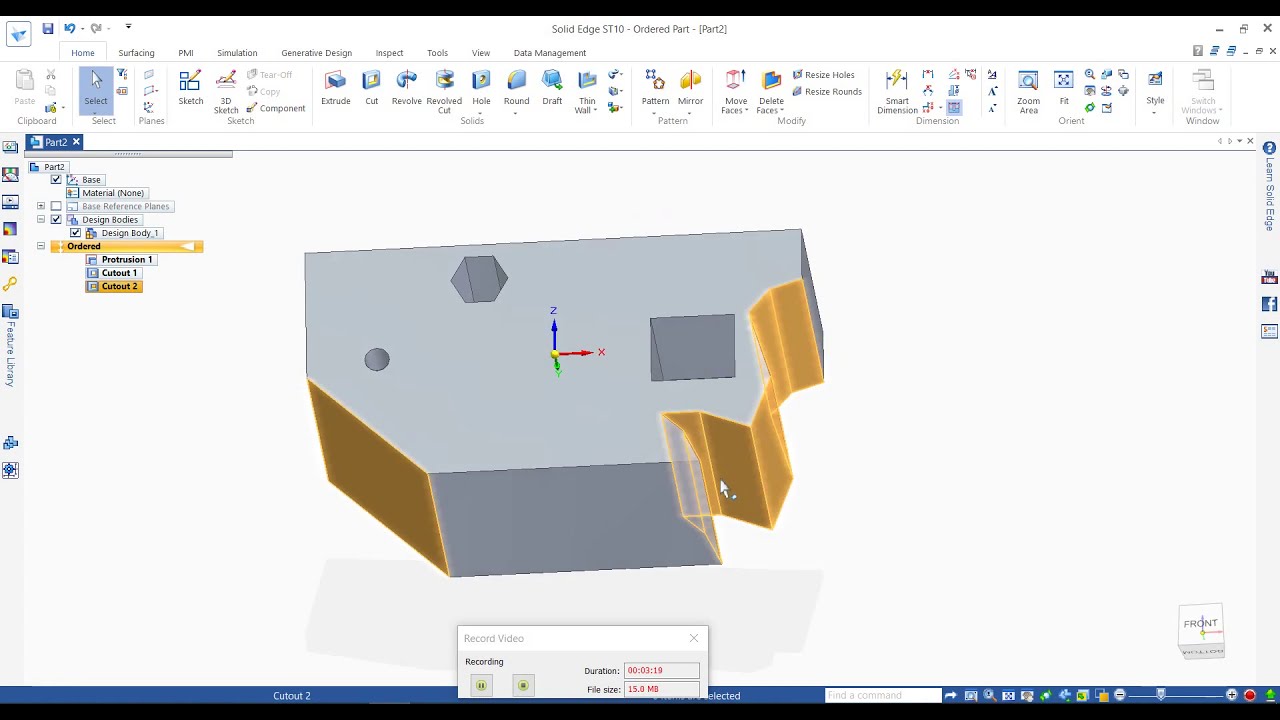Screen dimensions: 1280x720
Task: Toggle Design Bodies checkbox
Action: [x=56, y=220]
